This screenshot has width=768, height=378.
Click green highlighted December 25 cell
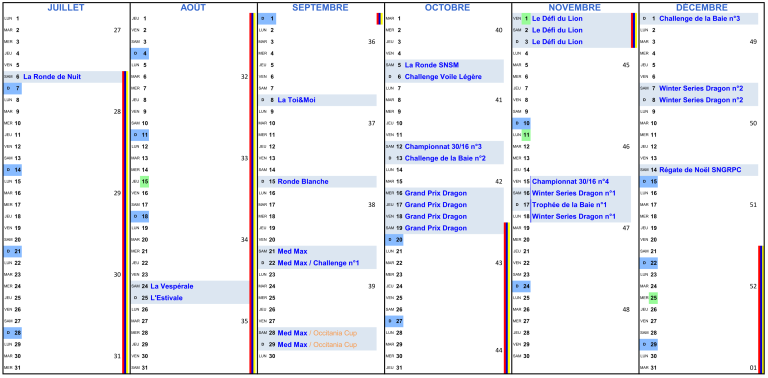[x=653, y=298]
